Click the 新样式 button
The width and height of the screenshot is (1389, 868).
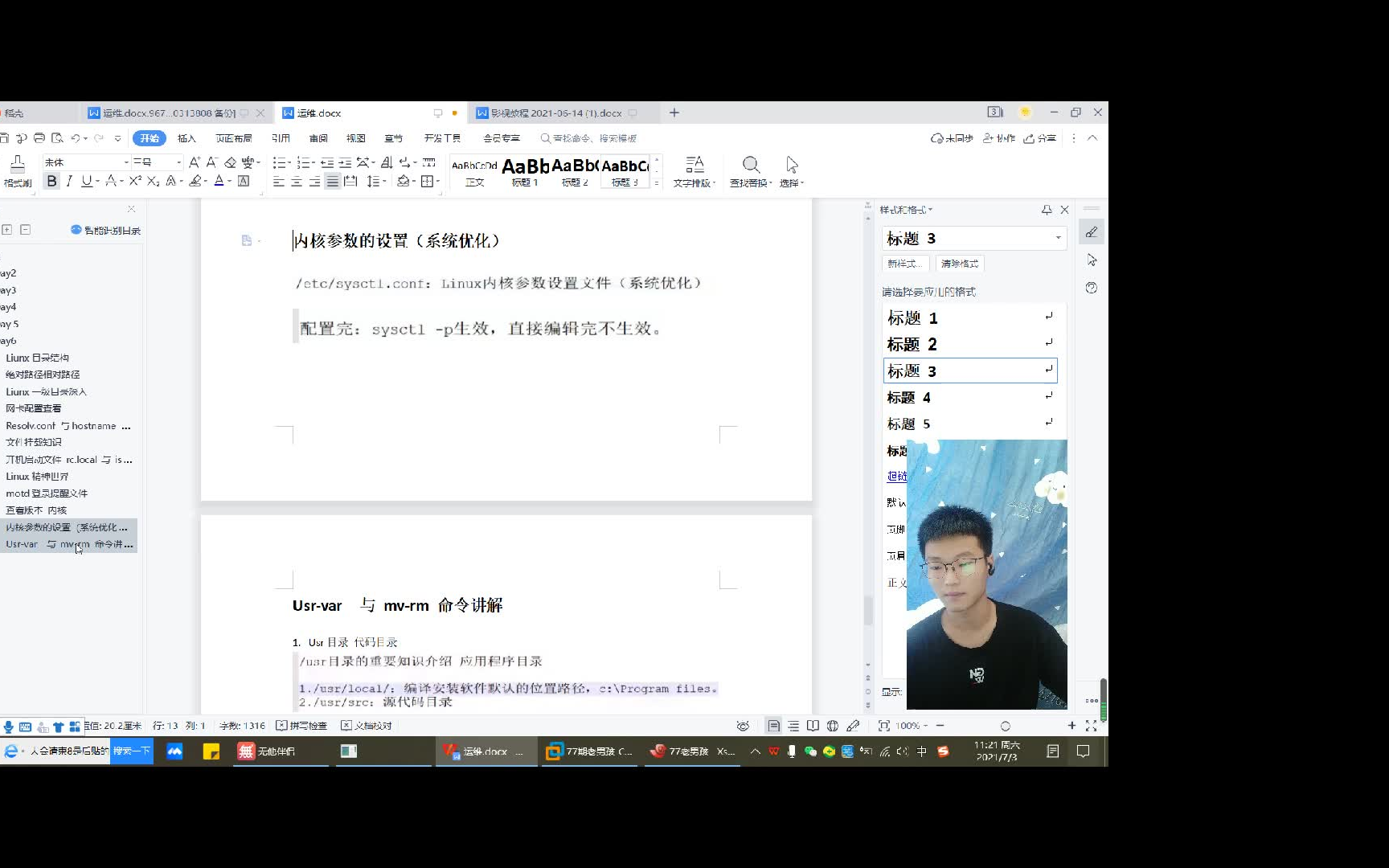pos(905,263)
